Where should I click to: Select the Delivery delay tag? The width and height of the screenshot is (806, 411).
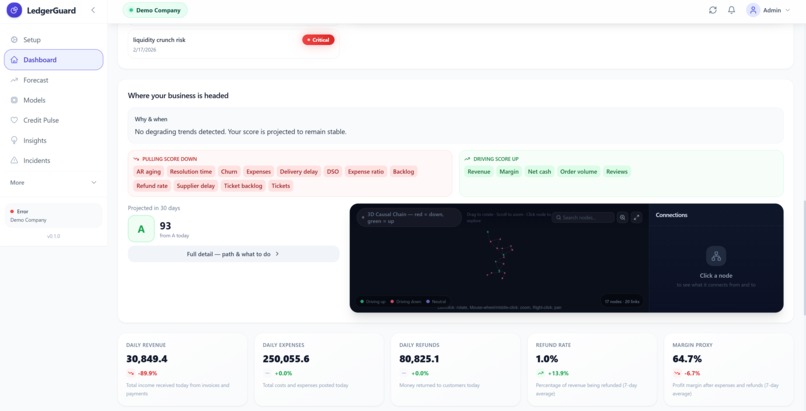click(x=299, y=172)
